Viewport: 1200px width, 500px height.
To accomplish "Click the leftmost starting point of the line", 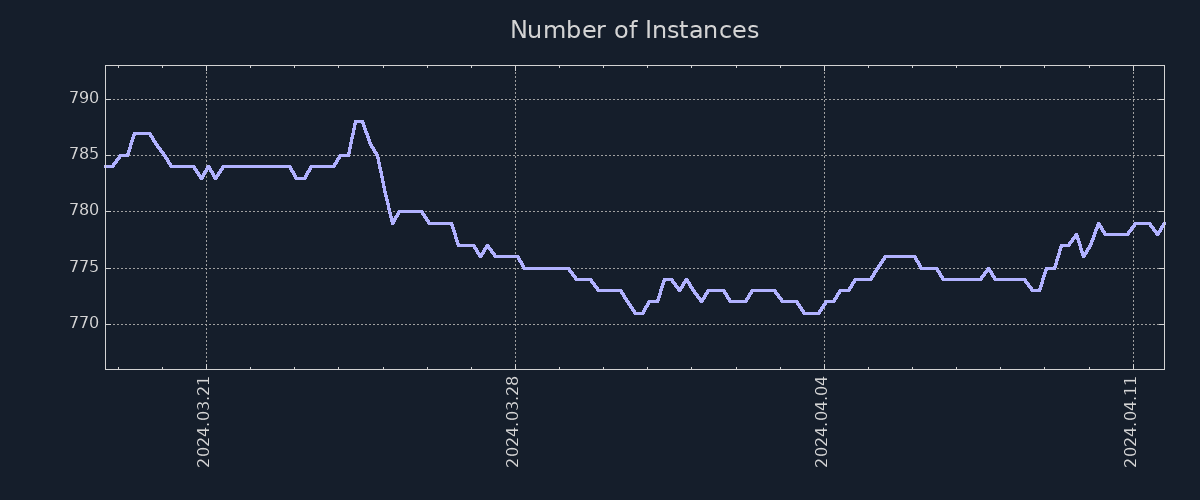I will [106, 167].
